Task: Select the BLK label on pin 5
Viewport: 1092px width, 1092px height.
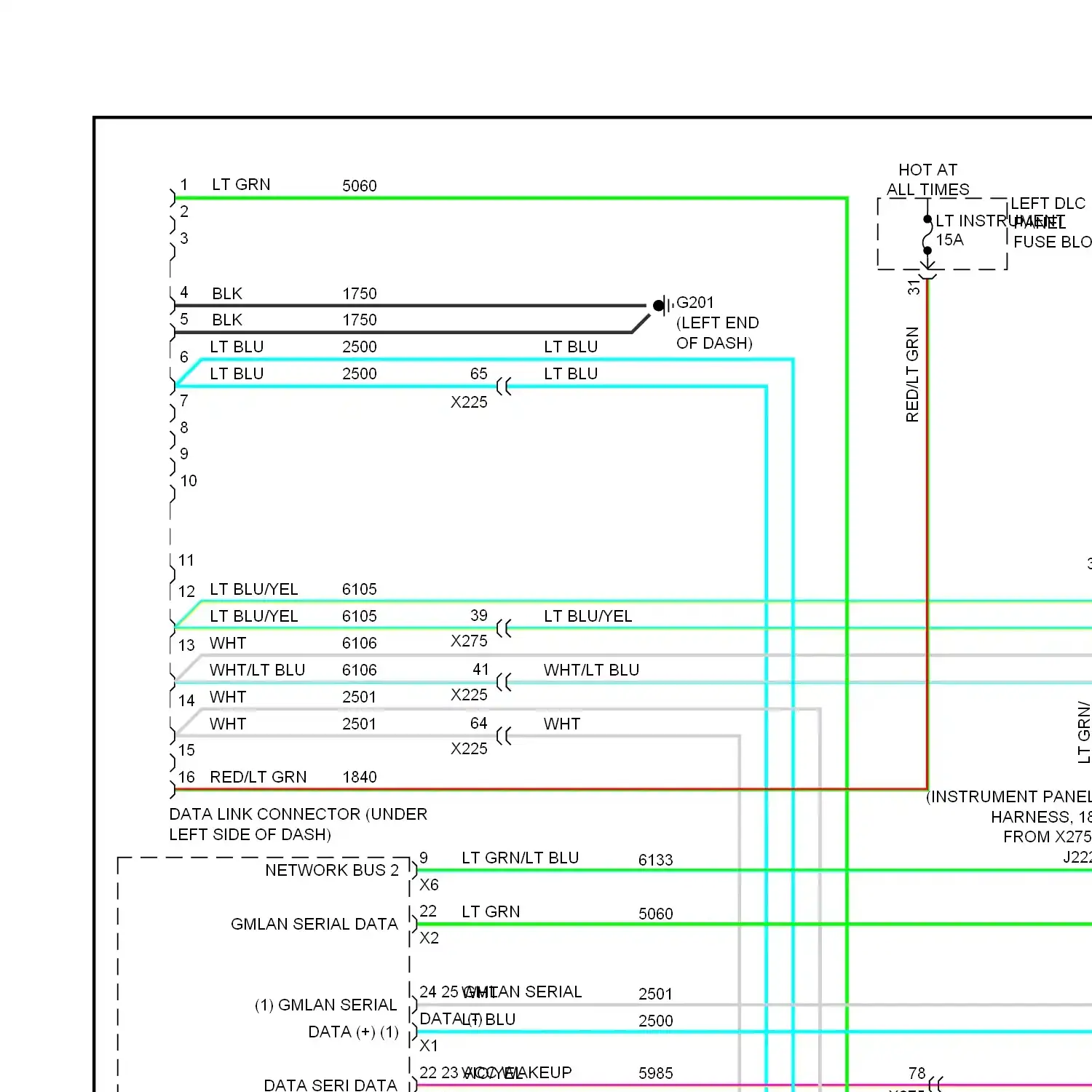Action: pyautogui.click(x=227, y=320)
